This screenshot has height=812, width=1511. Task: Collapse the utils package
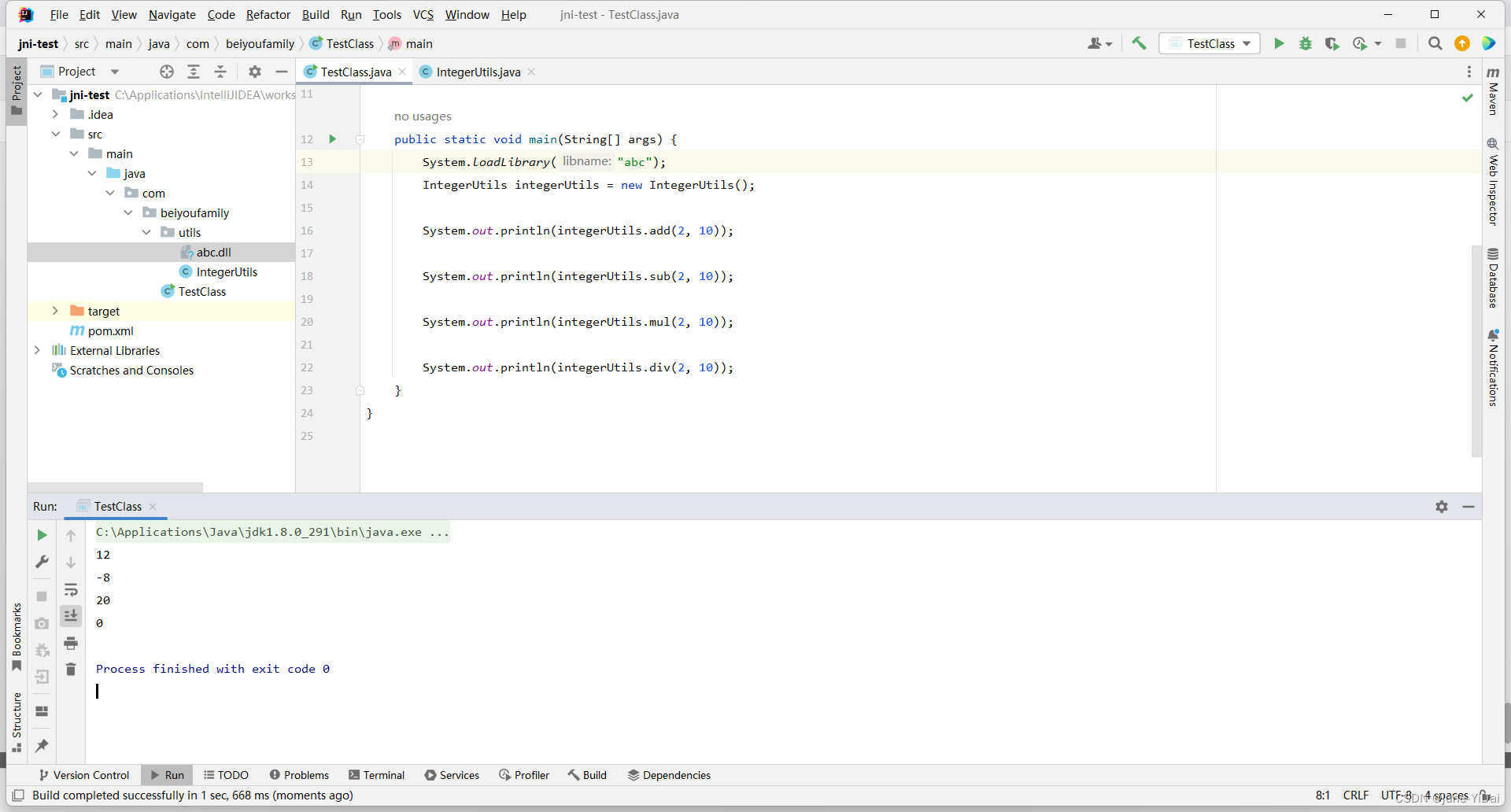(x=146, y=232)
